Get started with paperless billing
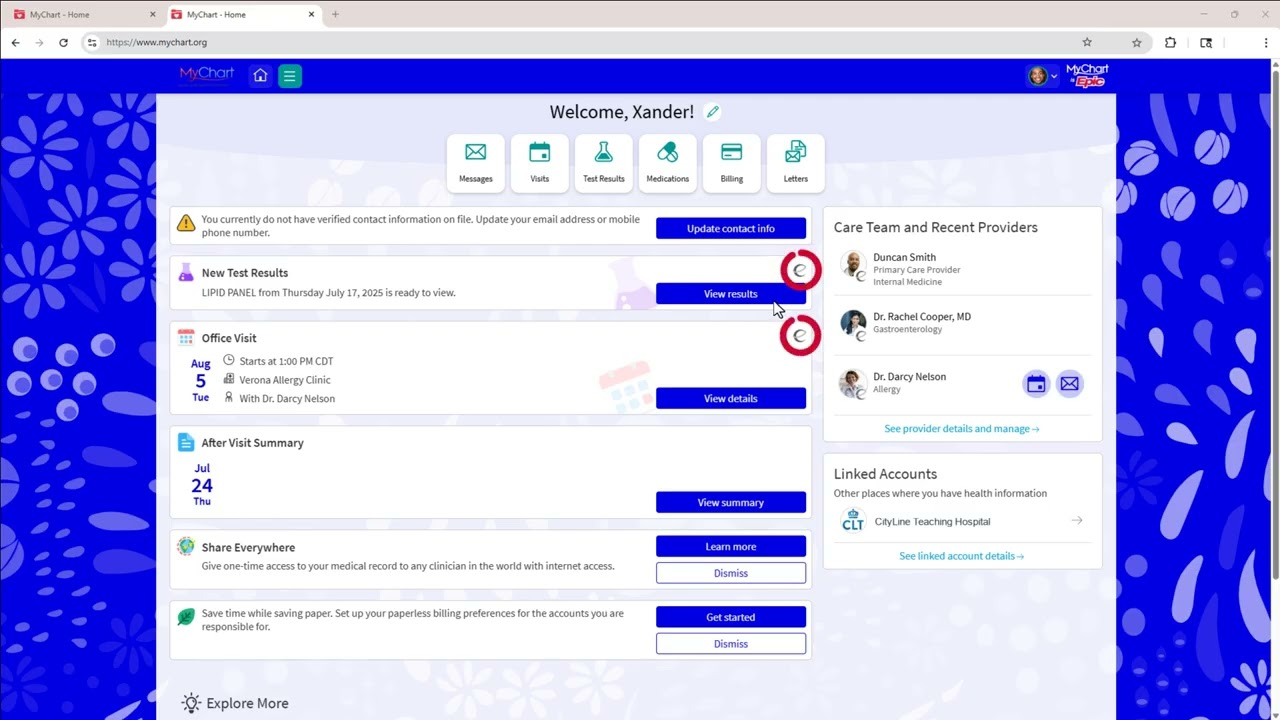 731,617
